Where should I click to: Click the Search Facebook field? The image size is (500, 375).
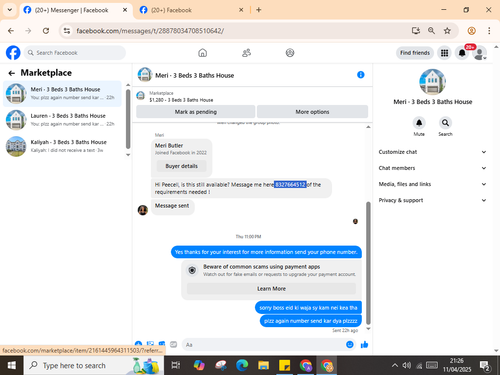coord(75,53)
